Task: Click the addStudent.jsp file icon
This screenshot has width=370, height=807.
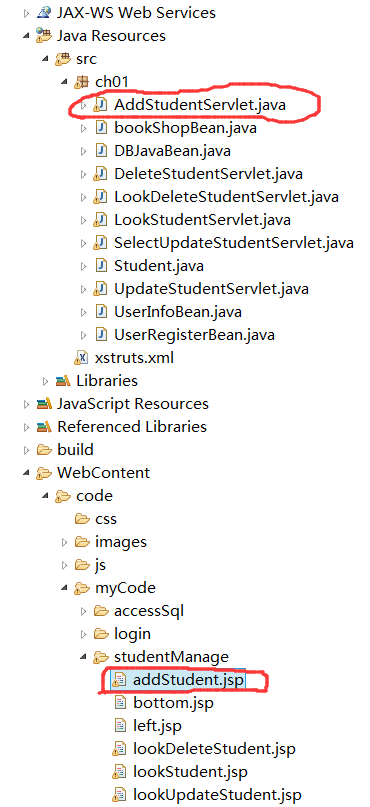Action: (x=119, y=680)
